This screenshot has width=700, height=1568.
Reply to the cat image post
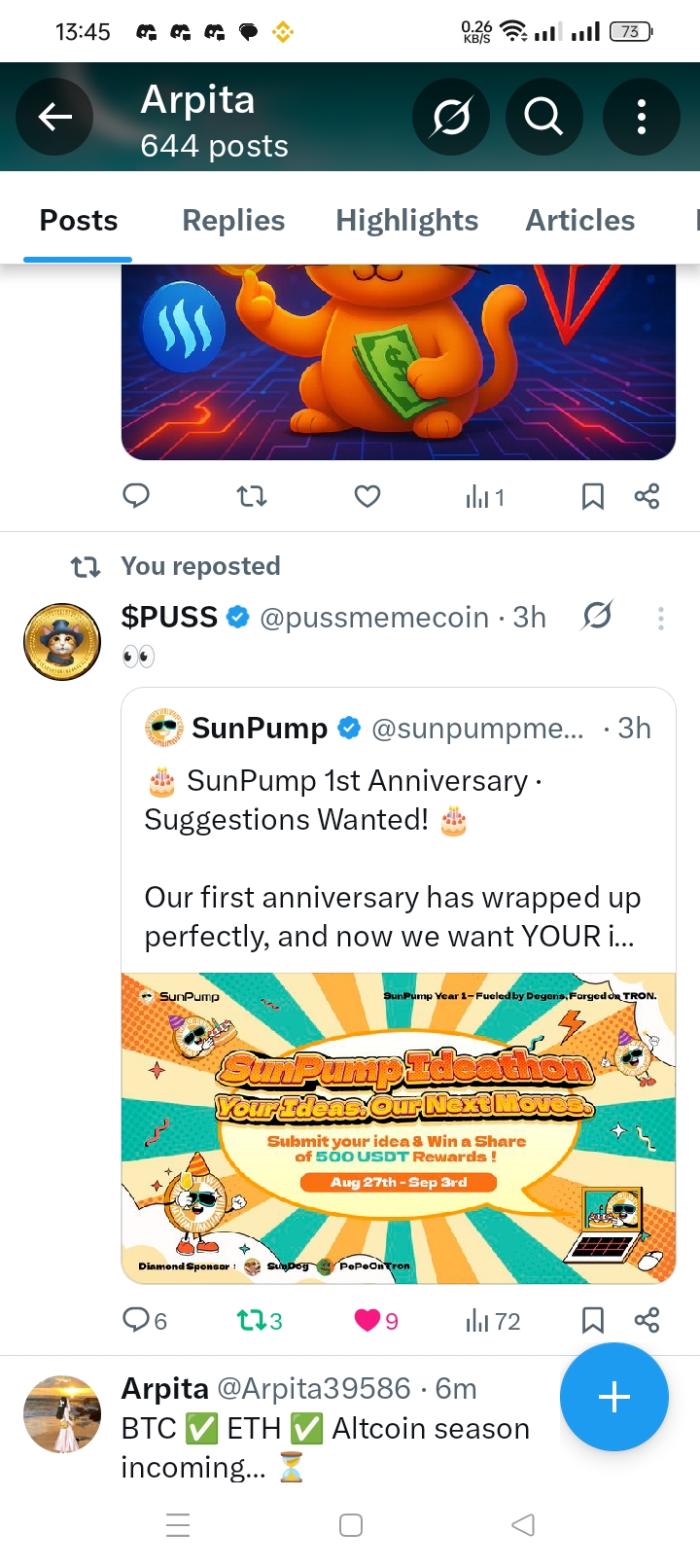(x=136, y=496)
